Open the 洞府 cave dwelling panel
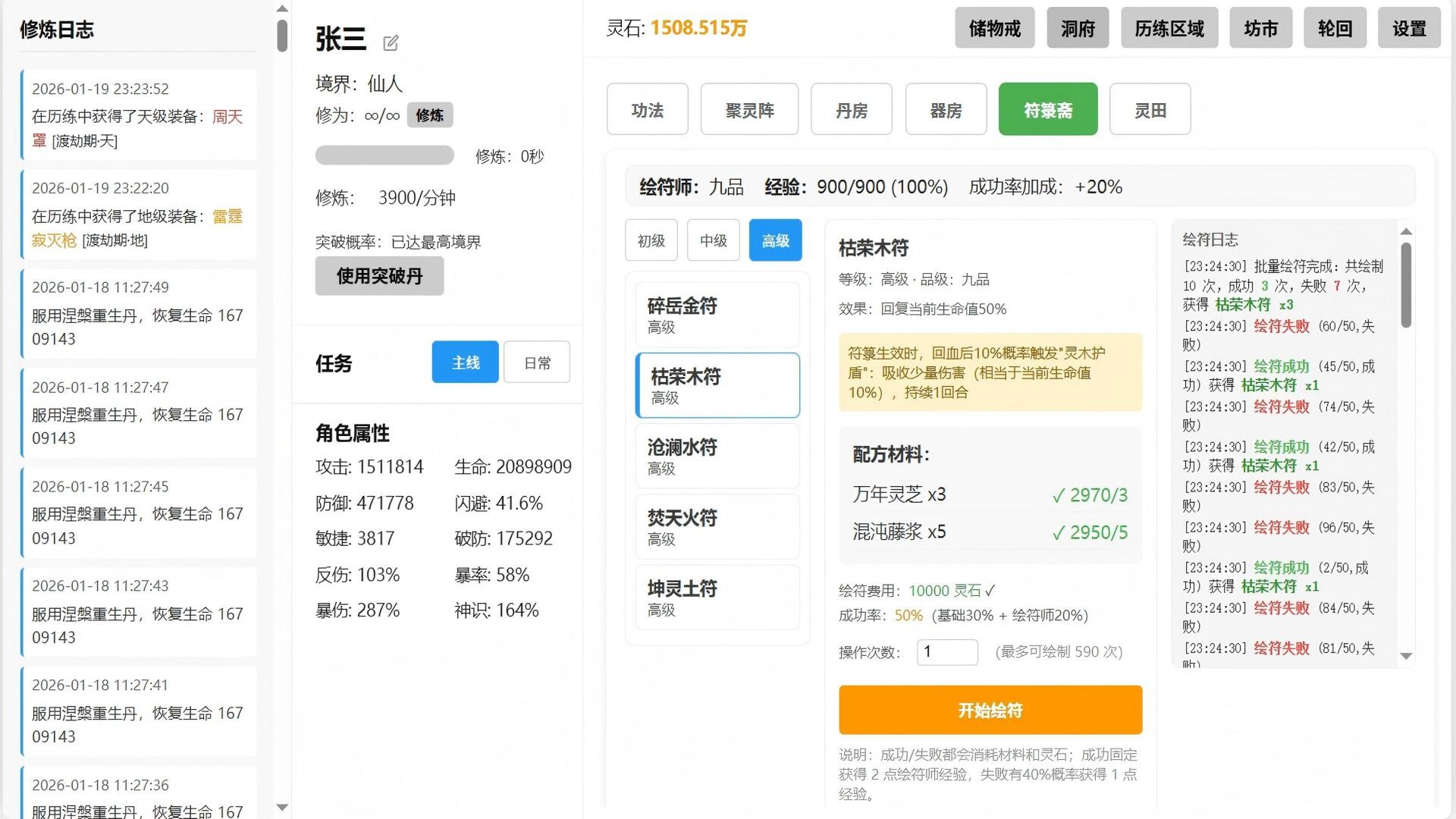 pos(1078,28)
